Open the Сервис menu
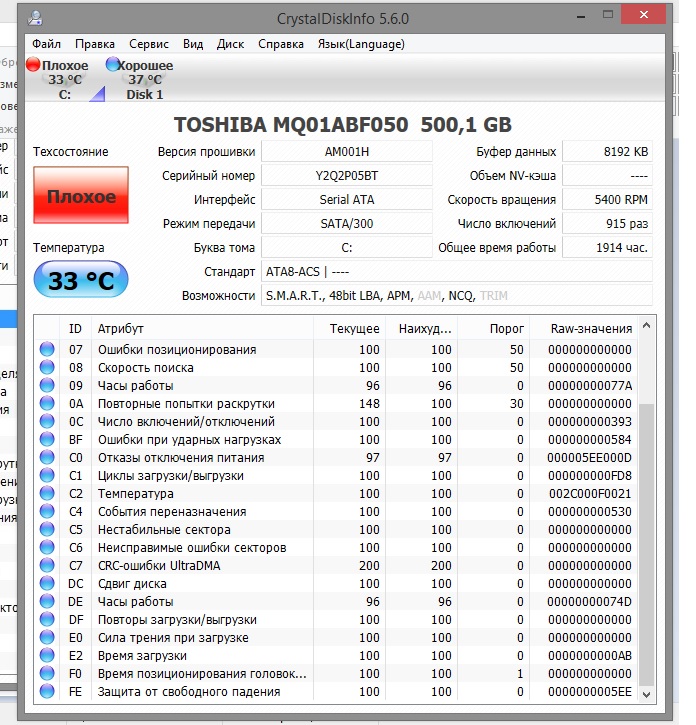The image size is (696, 725). click(148, 44)
